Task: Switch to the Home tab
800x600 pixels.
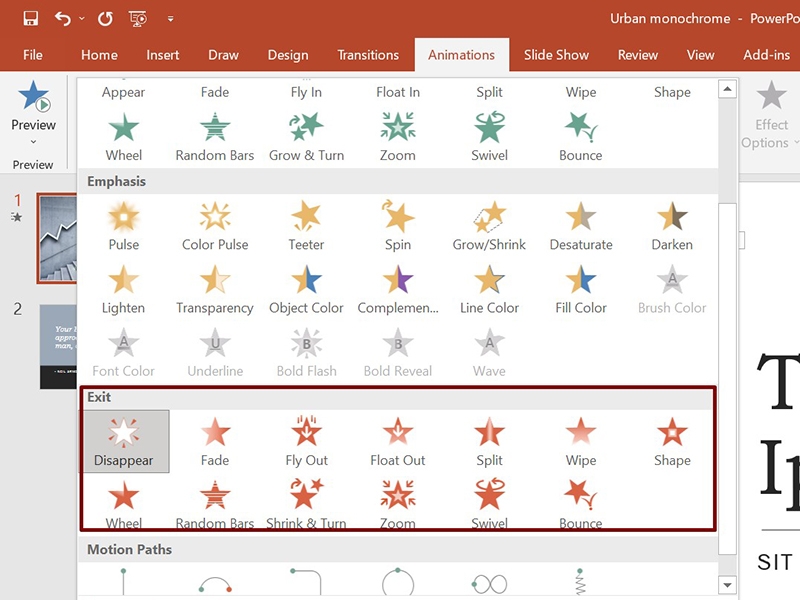Action: coord(99,55)
